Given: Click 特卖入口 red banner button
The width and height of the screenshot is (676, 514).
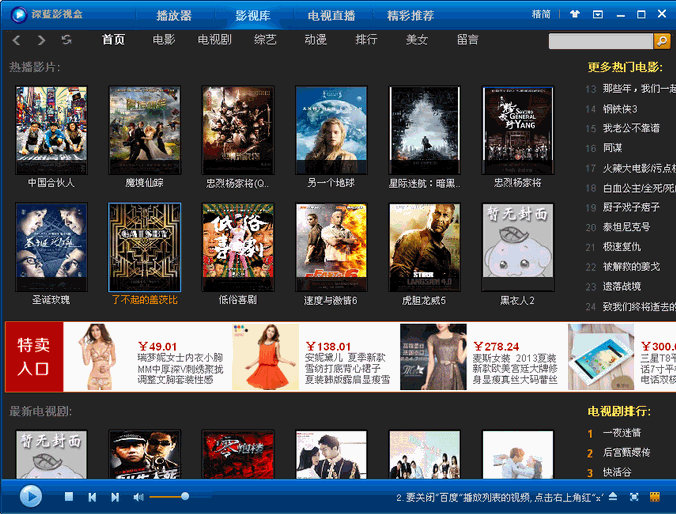Looking at the screenshot, I should click(34, 357).
